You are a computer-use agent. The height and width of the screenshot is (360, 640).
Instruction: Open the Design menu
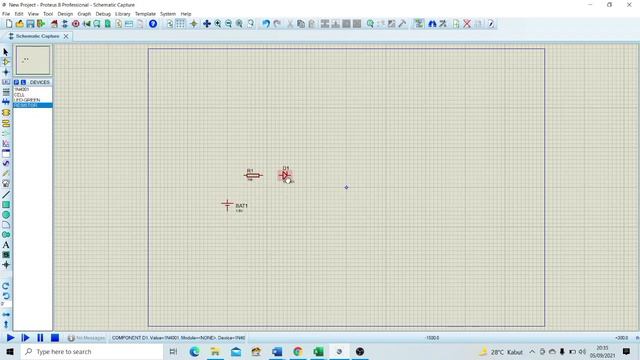[x=65, y=13]
